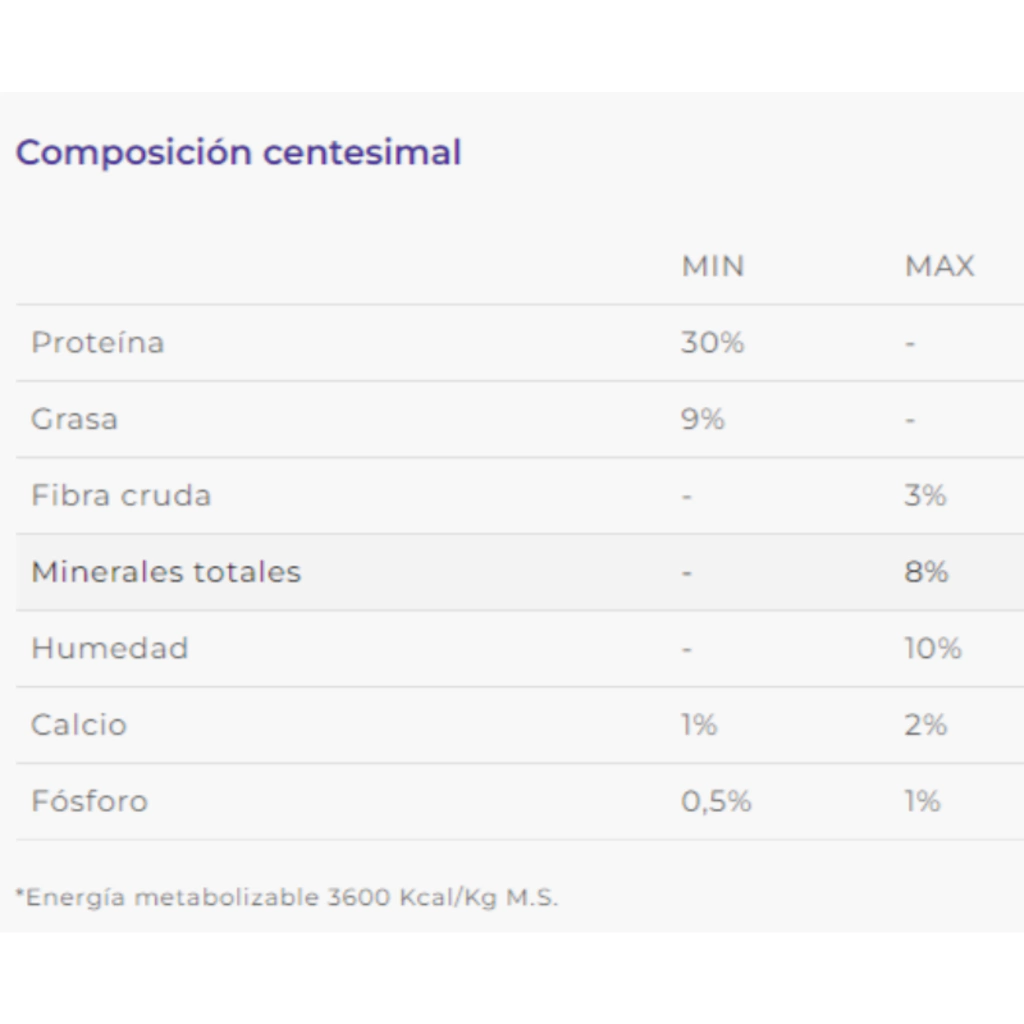Click the 30% protein minimum value

[712, 343]
